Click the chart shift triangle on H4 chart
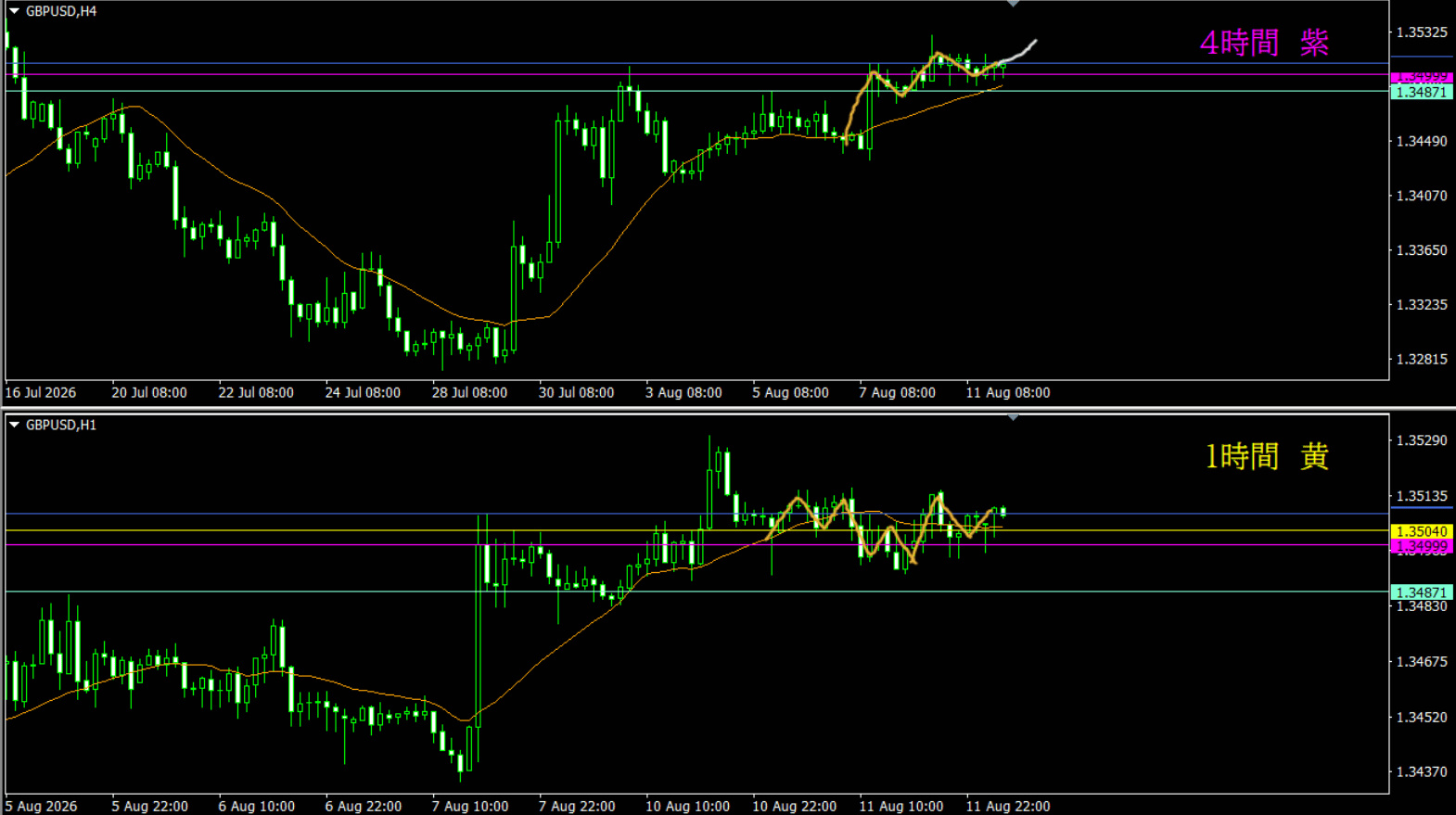This screenshot has height=815, width=1456. pyautogui.click(x=1013, y=4)
